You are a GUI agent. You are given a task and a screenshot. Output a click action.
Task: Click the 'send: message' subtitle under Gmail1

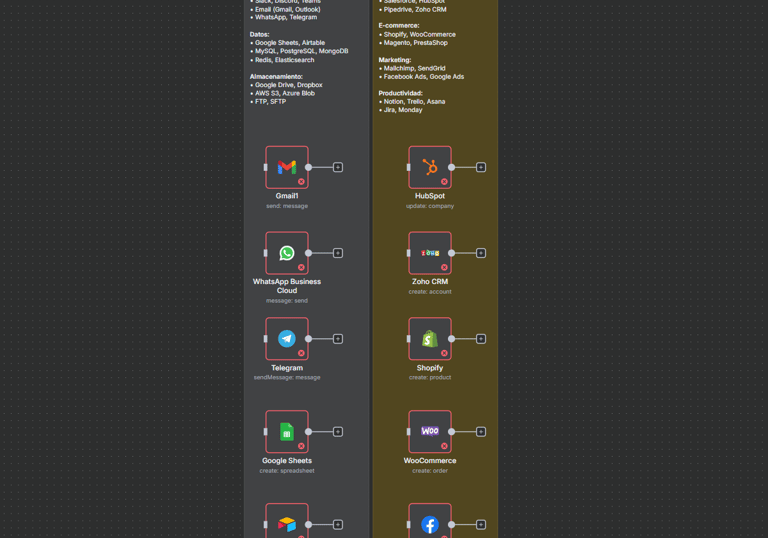[x=287, y=206]
